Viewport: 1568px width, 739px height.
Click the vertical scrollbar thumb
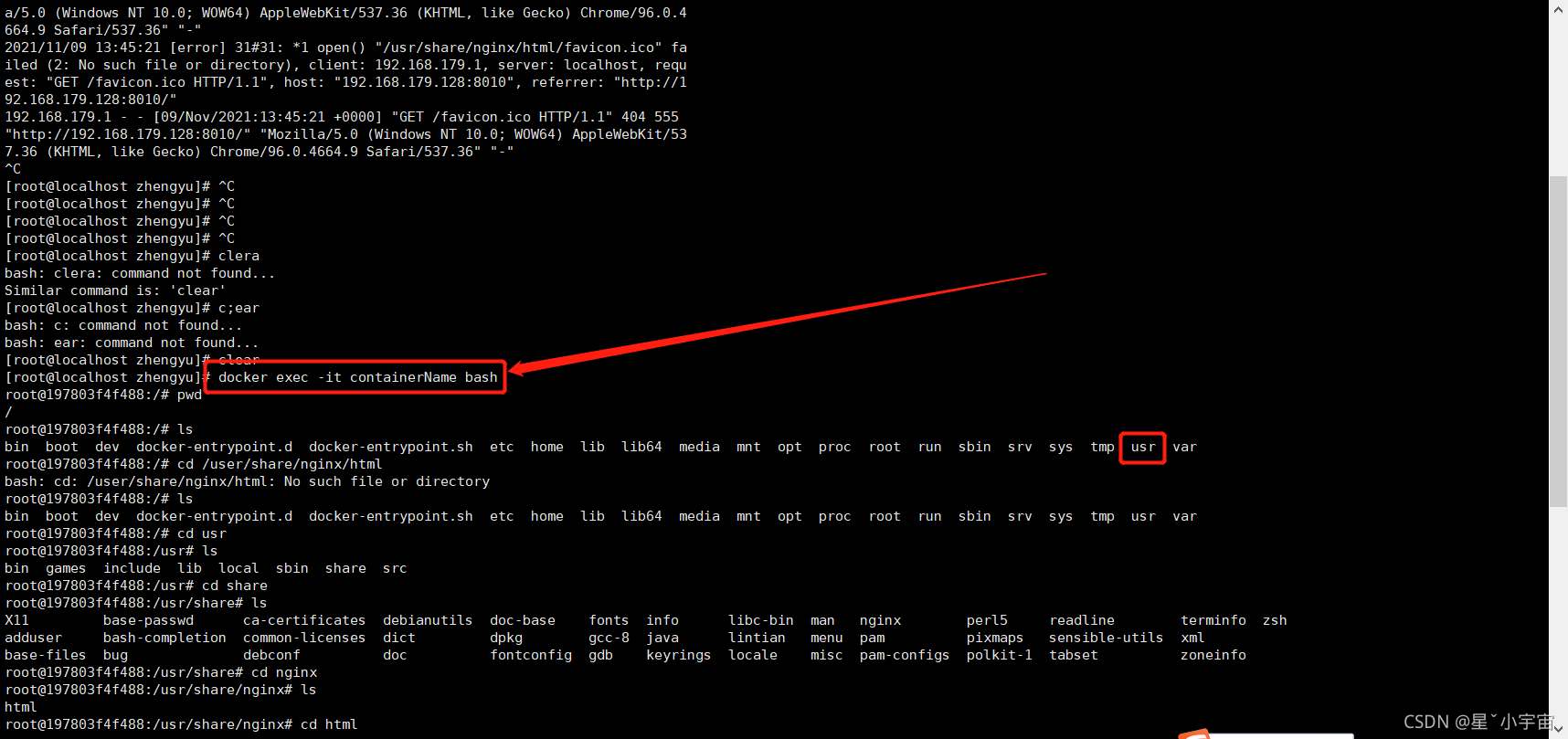pyautogui.click(x=1558, y=342)
